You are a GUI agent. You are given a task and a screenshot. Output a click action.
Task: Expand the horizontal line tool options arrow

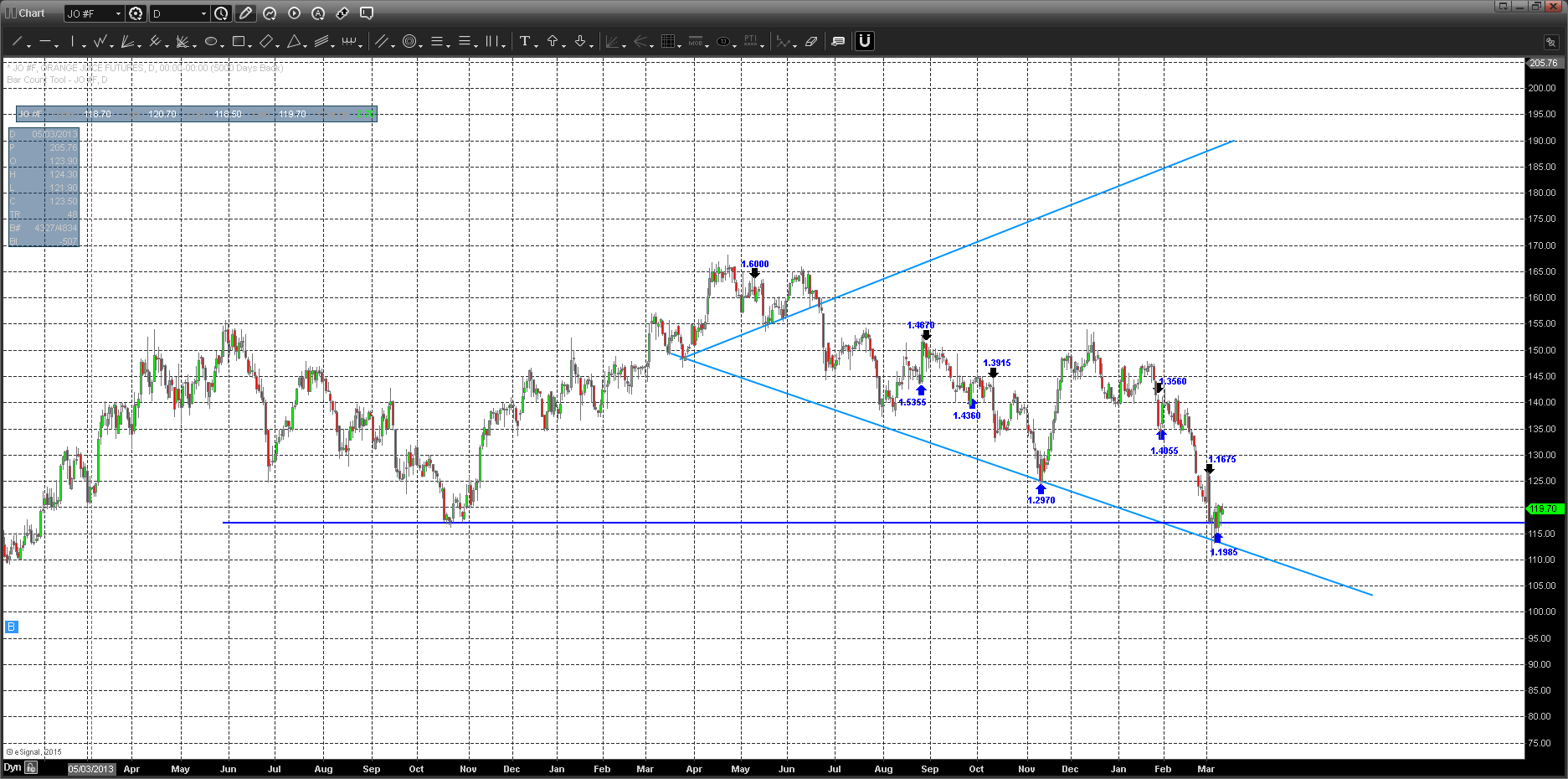click(57, 45)
